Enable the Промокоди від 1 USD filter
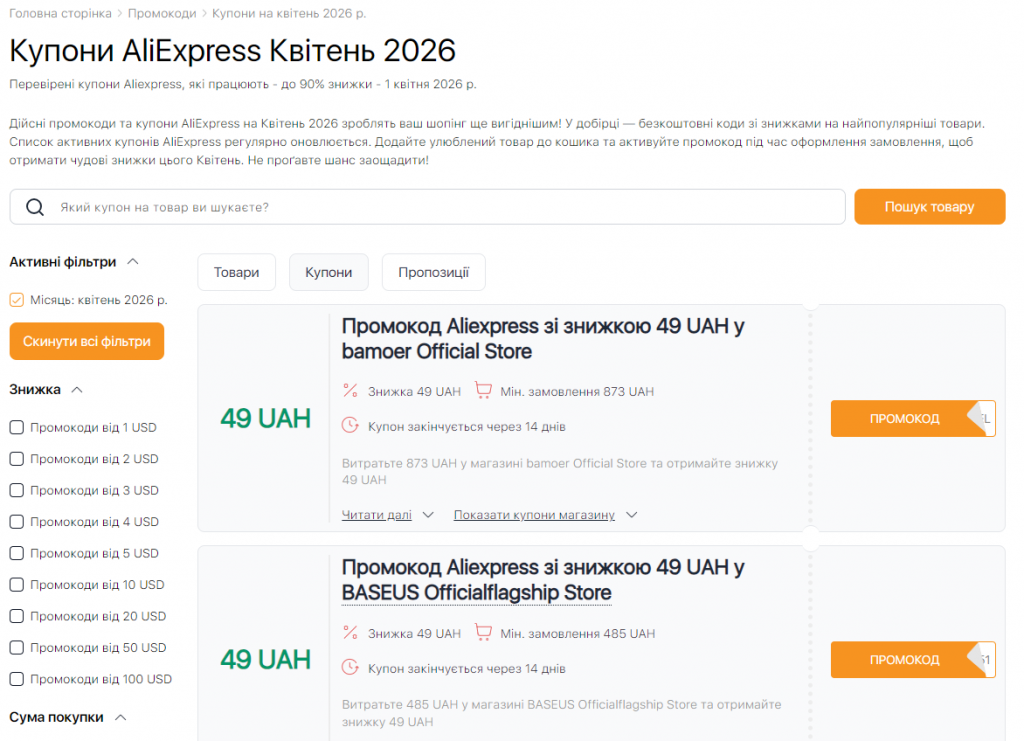Image resolution: width=1024 pixels, height=741 pixels. click(16, 427)
